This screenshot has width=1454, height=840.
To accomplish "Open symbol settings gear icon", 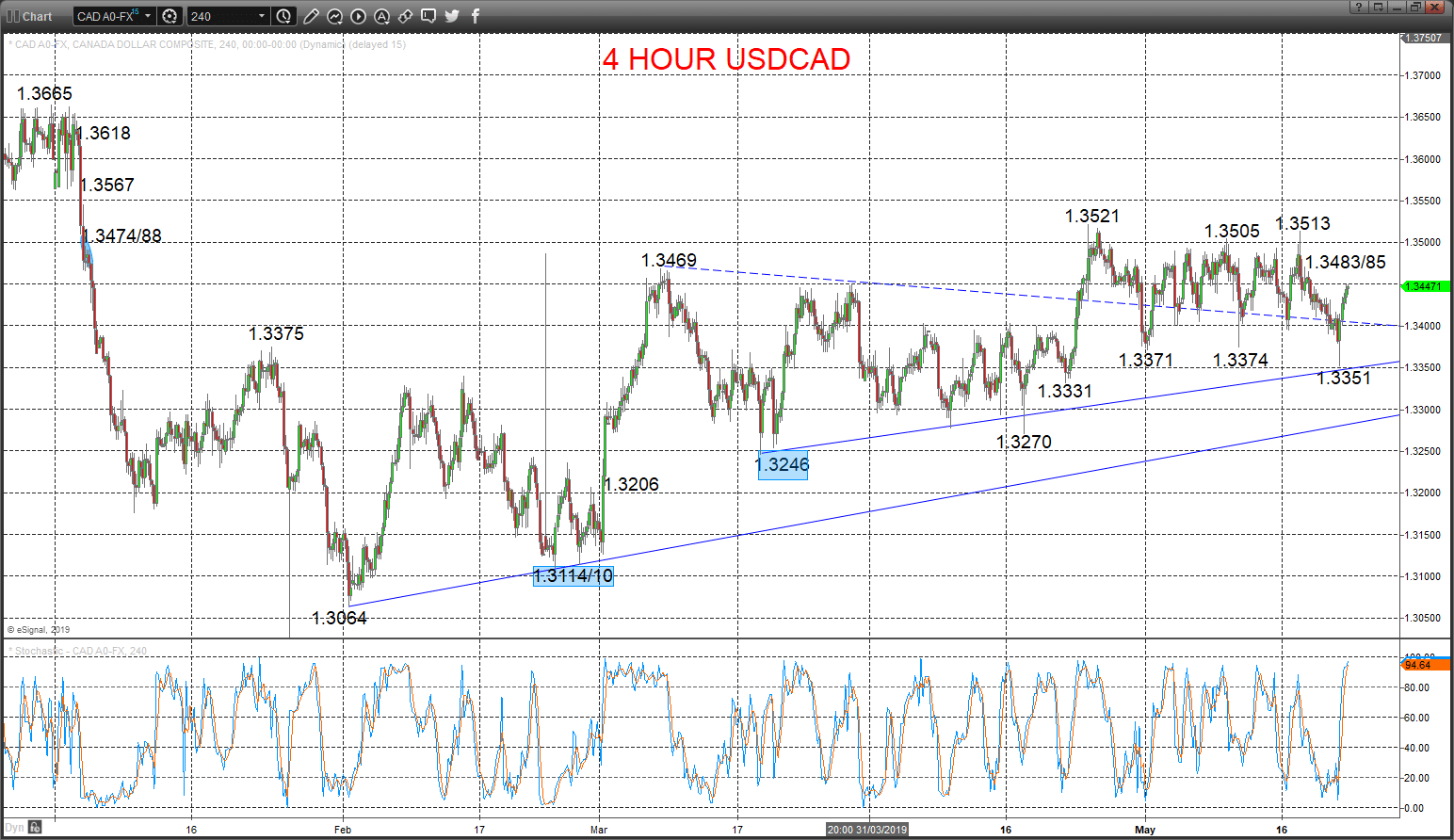I will pyautogui.click(x=170, y=16).
